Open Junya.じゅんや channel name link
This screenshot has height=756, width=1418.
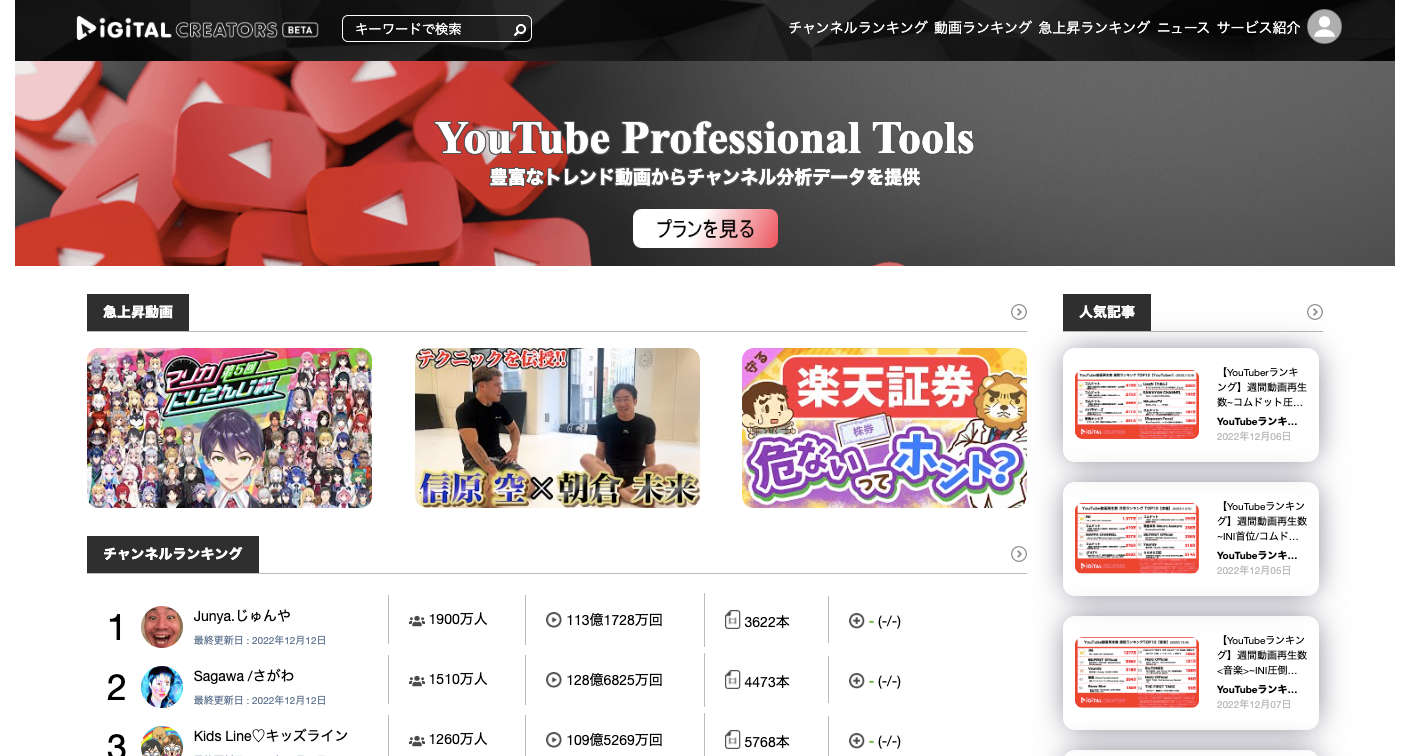[x=242, y=616]
